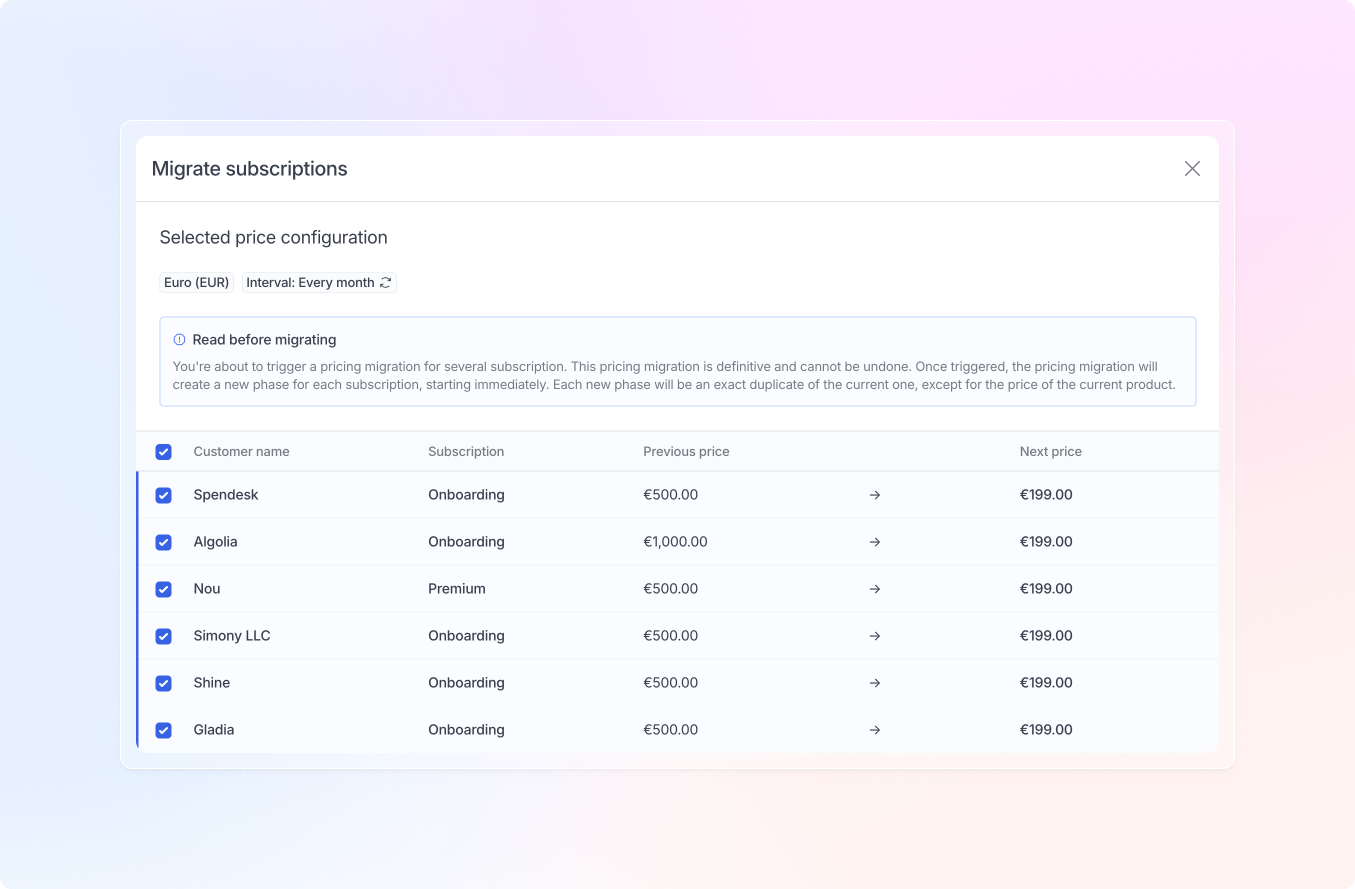Click the Read before migrating heading
Screen dimensions: 1355x889
point(264,340)
